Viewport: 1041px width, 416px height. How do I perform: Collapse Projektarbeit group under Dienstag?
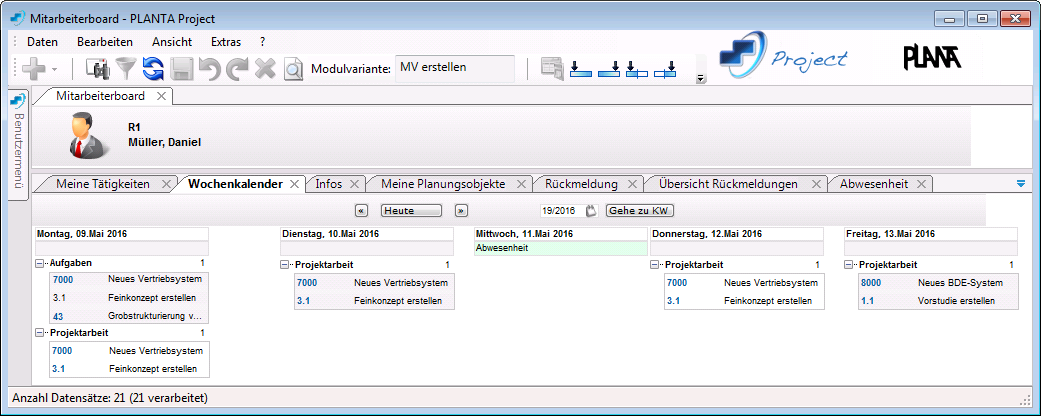tap(286, 265)
